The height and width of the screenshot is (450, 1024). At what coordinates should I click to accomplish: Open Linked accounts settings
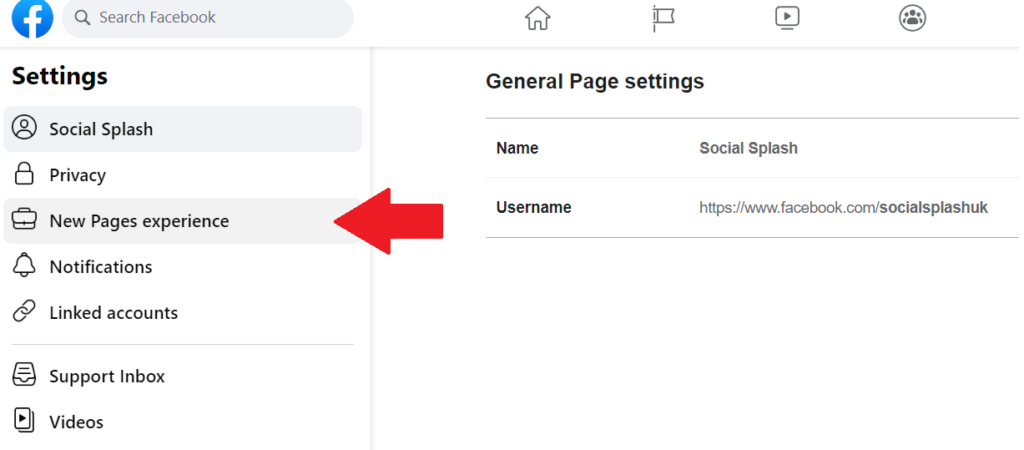click(x=183, y=313)
